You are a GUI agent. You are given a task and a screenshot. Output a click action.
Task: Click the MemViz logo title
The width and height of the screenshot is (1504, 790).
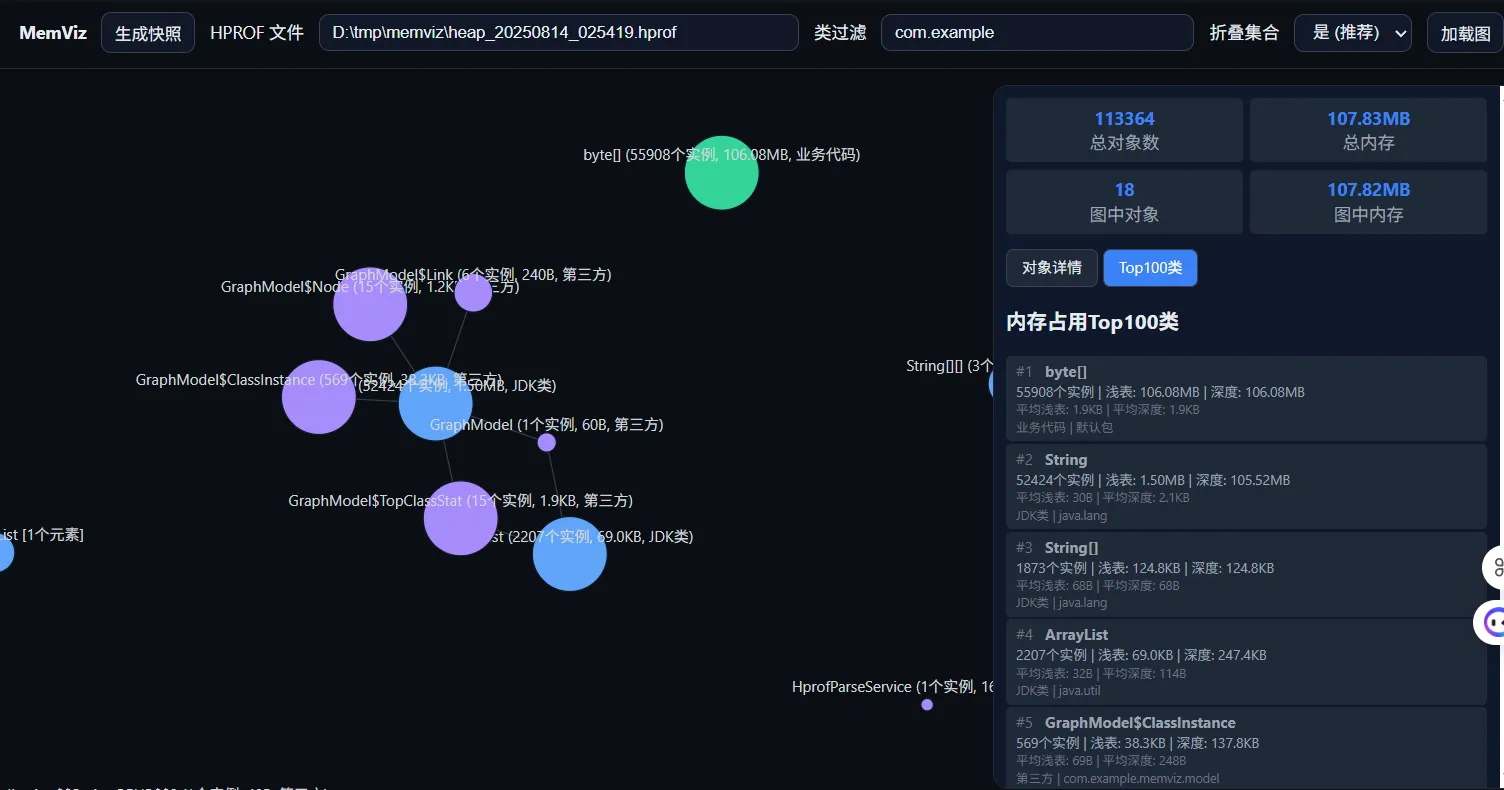(53, 33)
